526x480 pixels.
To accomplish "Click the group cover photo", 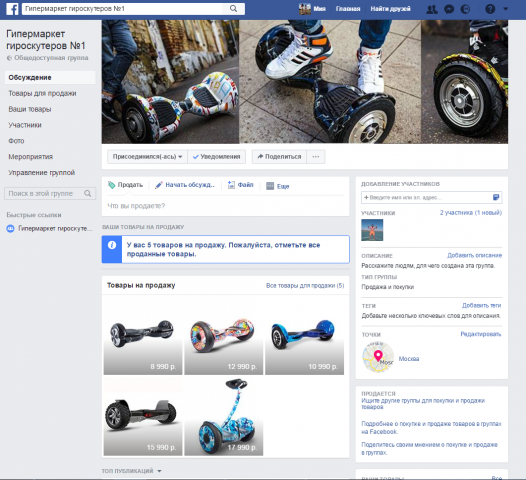I will tap(305, 82).
